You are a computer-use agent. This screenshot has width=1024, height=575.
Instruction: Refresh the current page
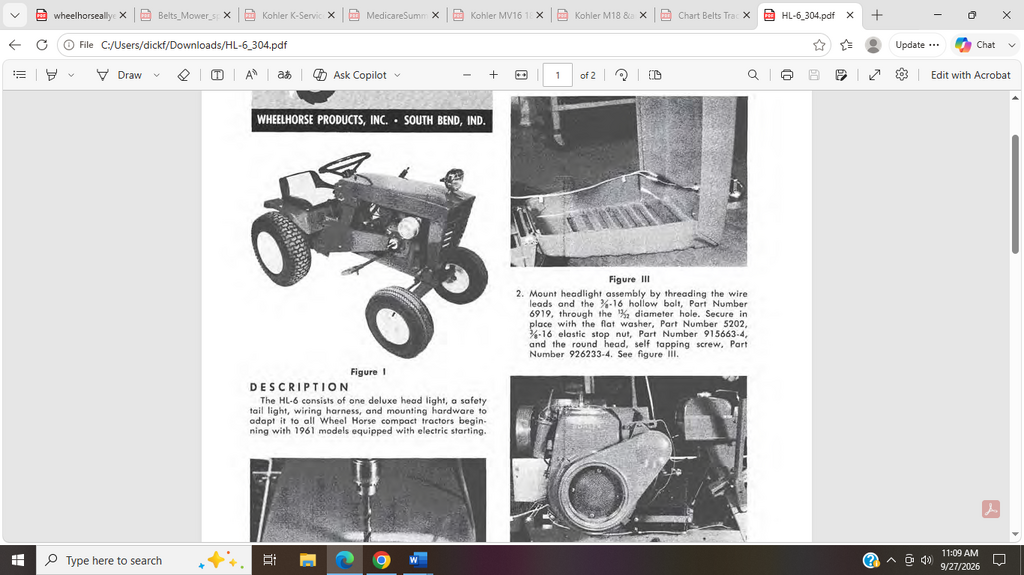click(x=42, y=44)
